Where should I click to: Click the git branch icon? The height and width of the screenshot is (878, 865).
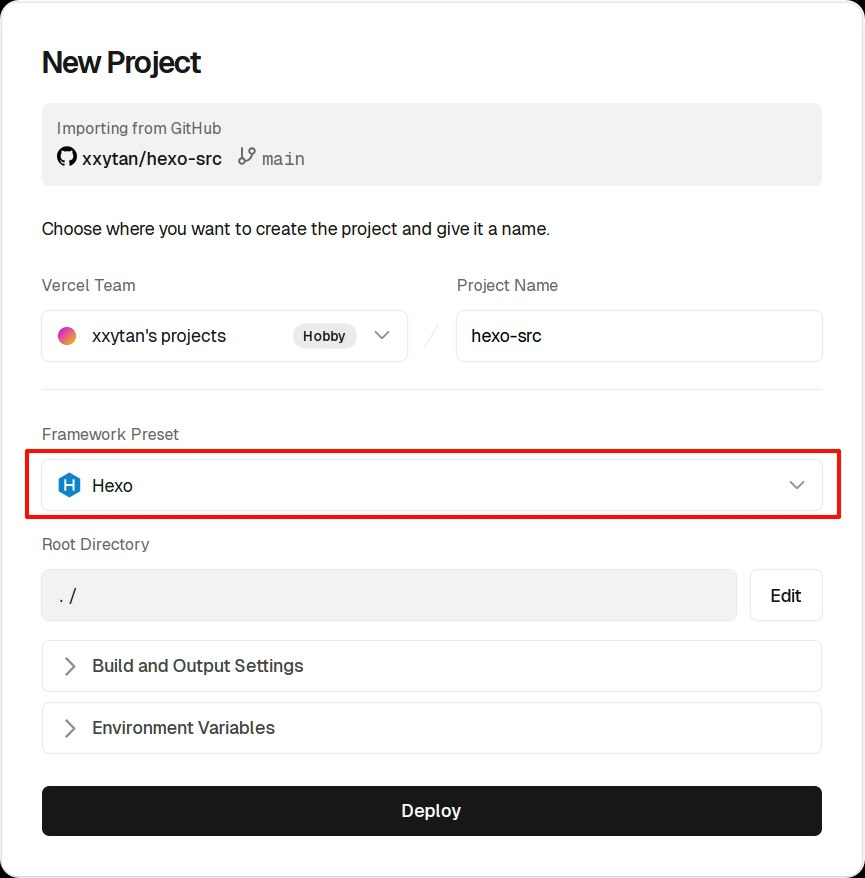(247, 157)
